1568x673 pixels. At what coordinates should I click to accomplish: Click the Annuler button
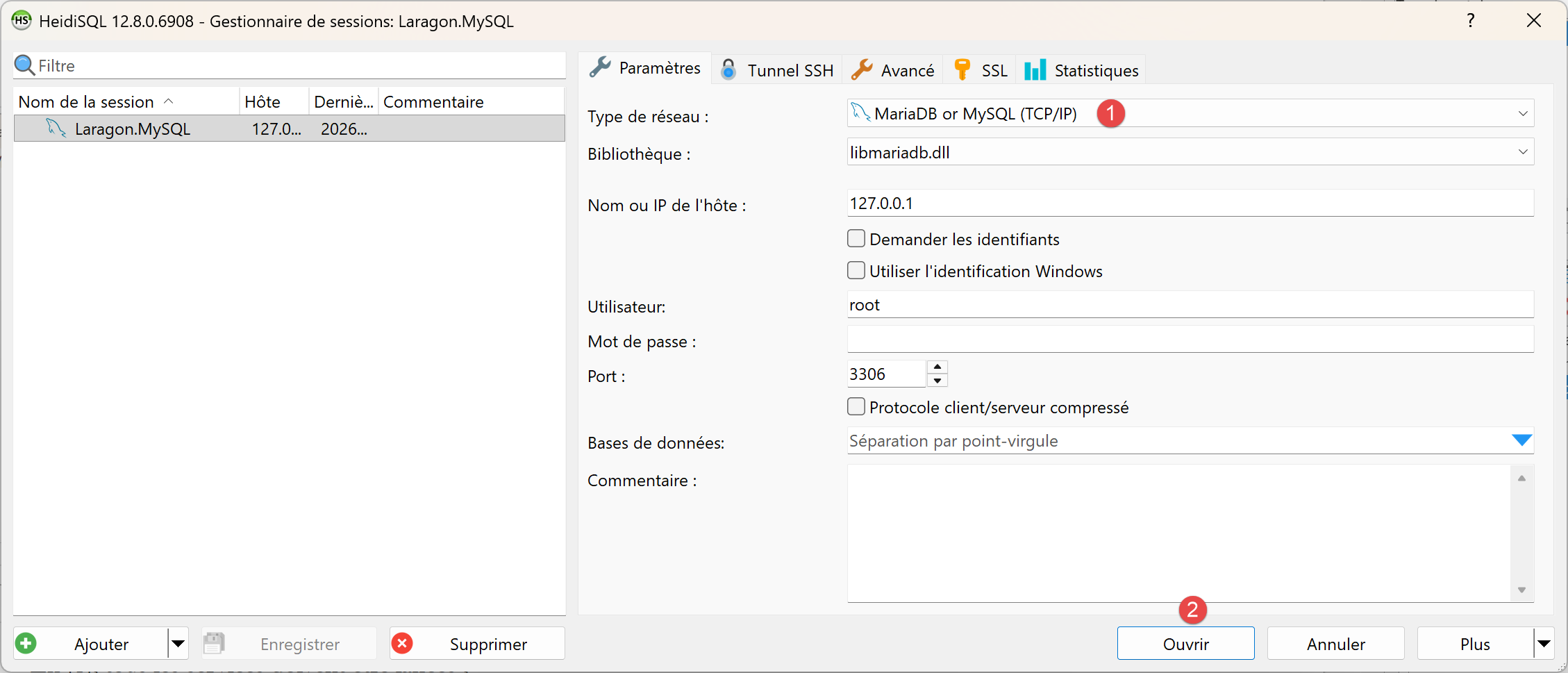[1335, 643]
